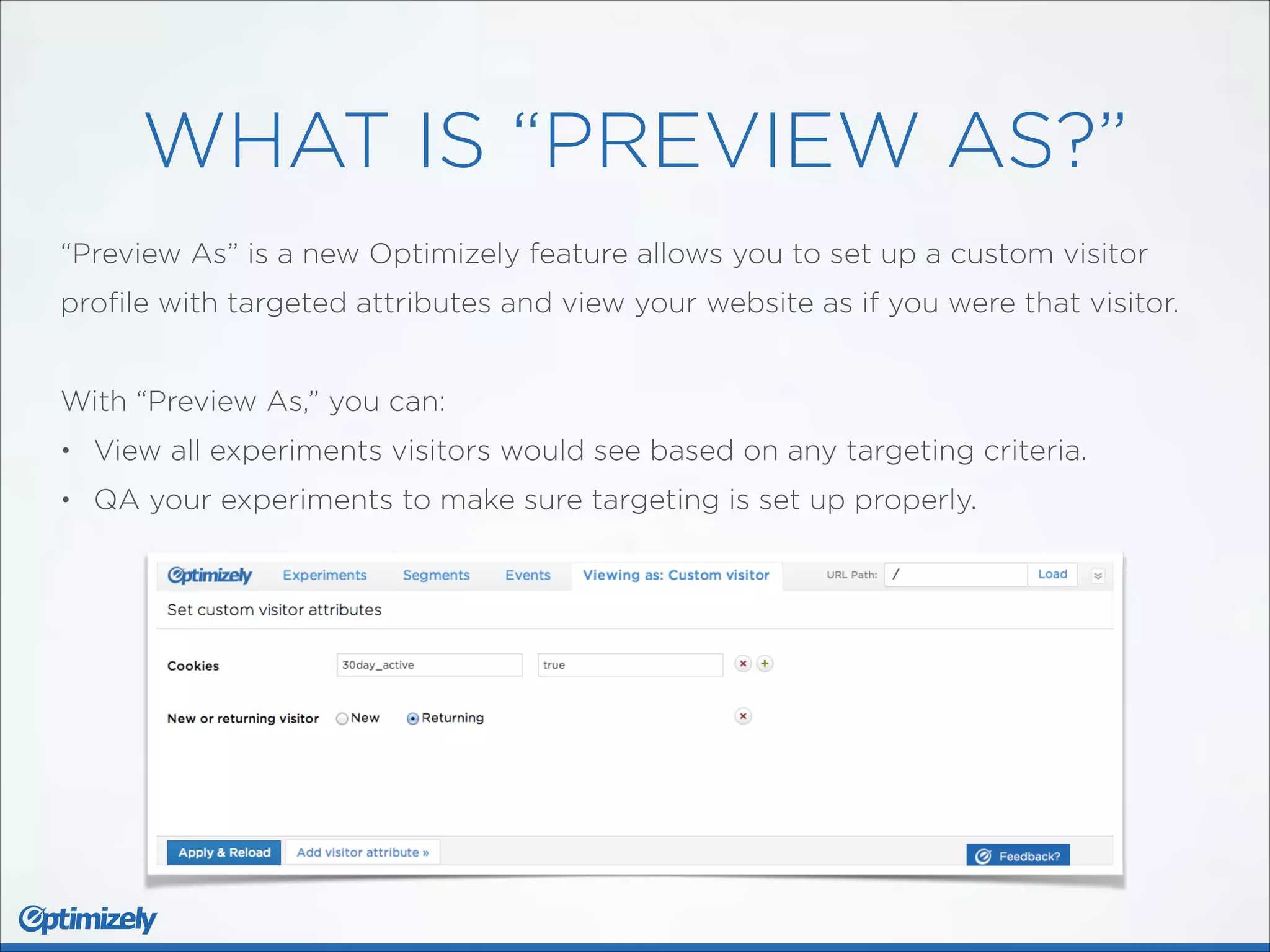Image resolution: width=1270 pixels, height=952 pixels.
Task: Remove the 30day_active cookie row
Action: [742, 664]
